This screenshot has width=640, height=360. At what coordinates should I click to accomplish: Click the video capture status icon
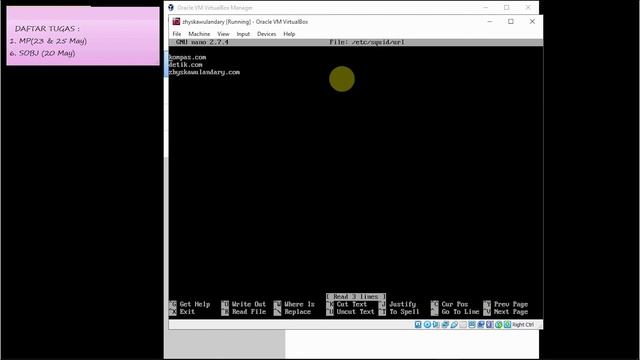coord(481,324)
